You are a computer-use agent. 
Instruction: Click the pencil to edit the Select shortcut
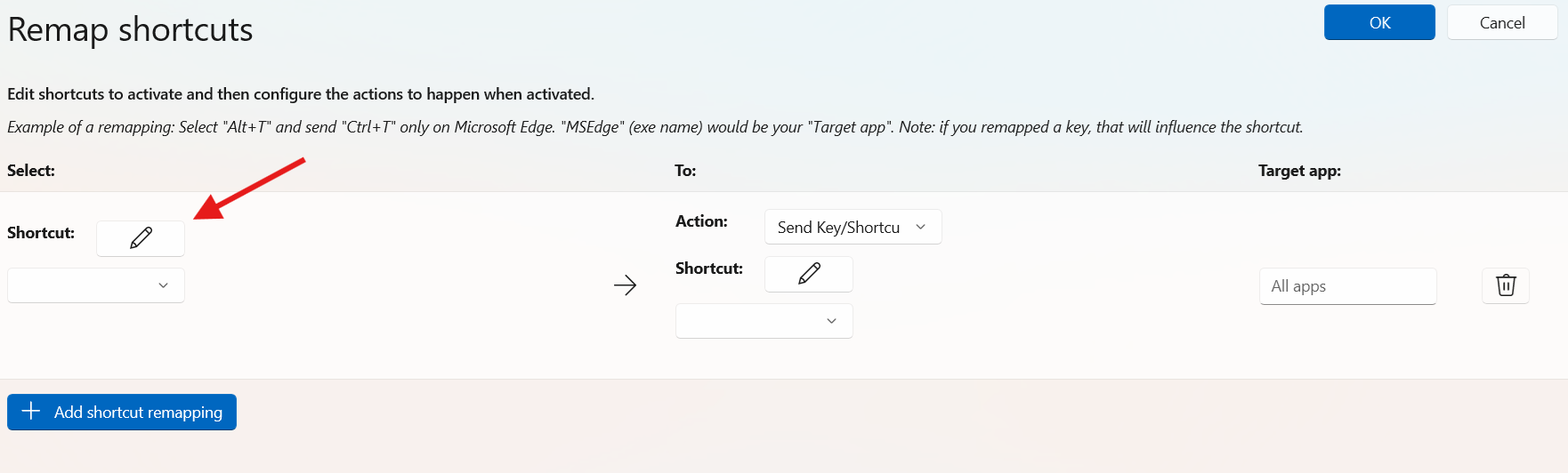(141, 238)
